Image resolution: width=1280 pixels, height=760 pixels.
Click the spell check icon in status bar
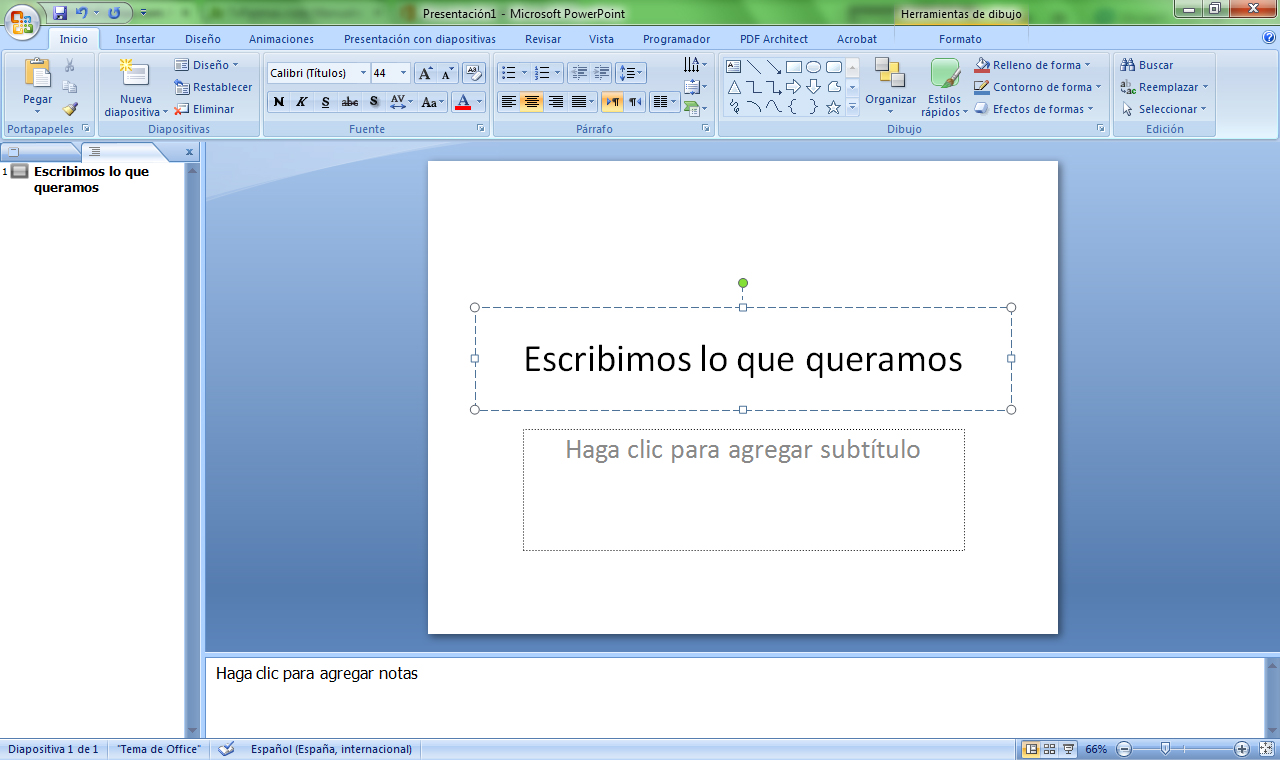[227, 749]
